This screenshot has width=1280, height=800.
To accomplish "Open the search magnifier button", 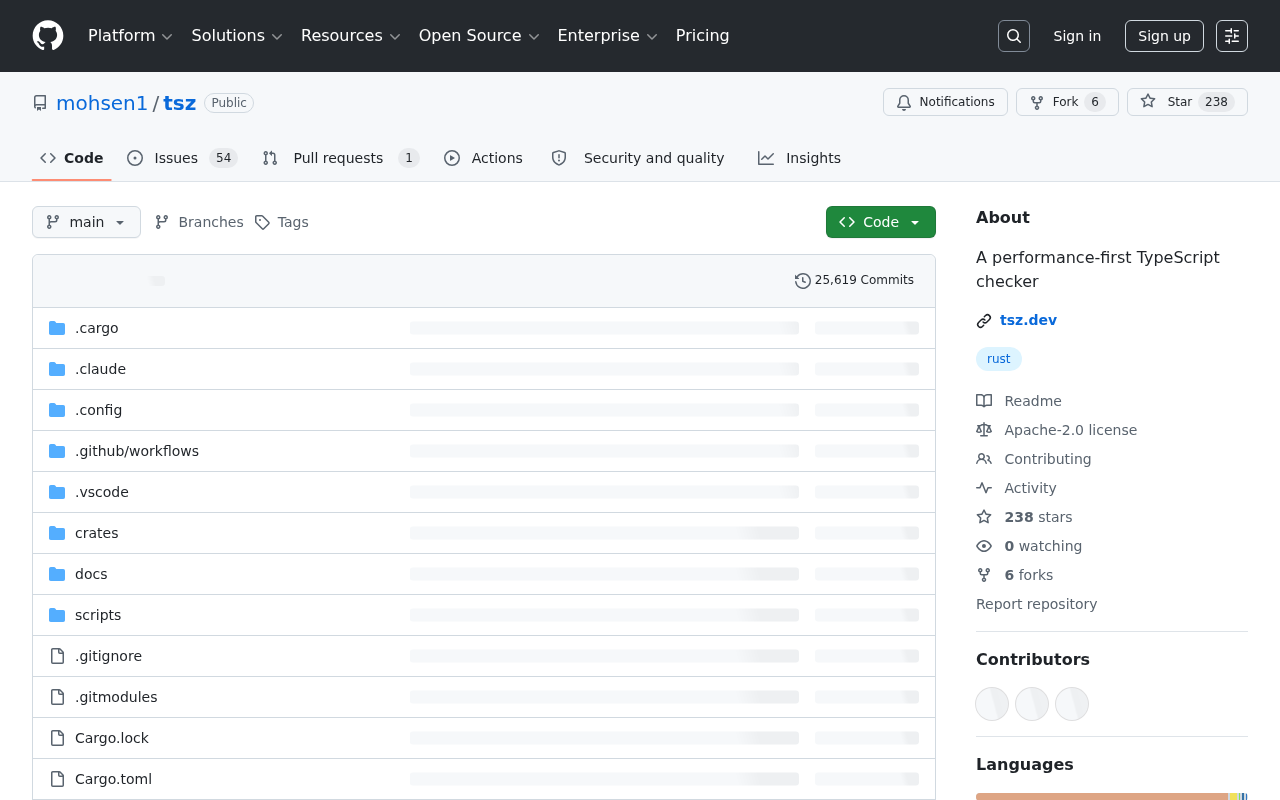I will click(1014, 36).
